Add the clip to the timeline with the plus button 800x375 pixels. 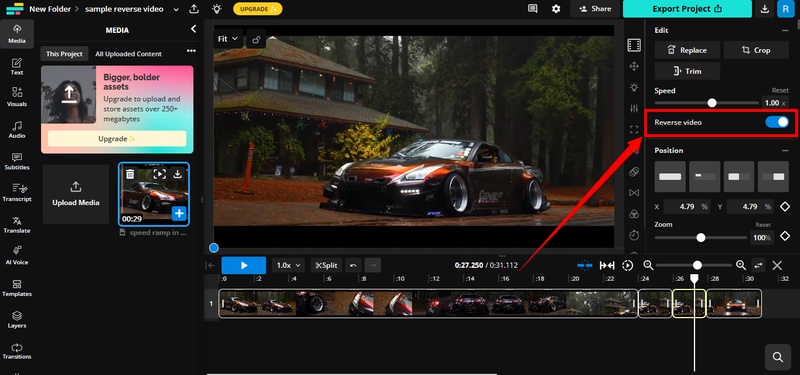click(x=179, y=214)
